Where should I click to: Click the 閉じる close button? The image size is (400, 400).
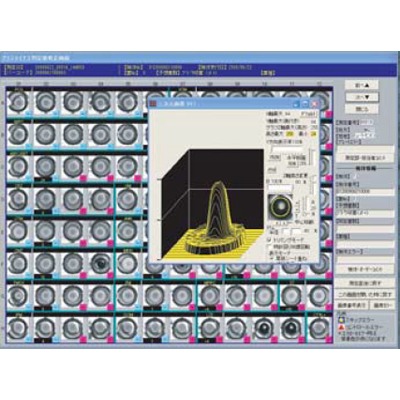coord(362,109)
